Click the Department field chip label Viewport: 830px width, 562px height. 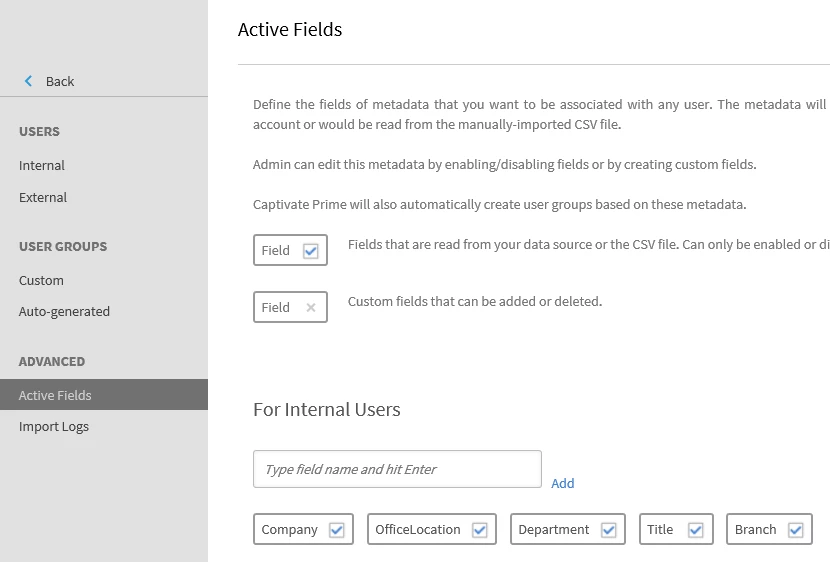pyautogui.click(x=554, y=530)
